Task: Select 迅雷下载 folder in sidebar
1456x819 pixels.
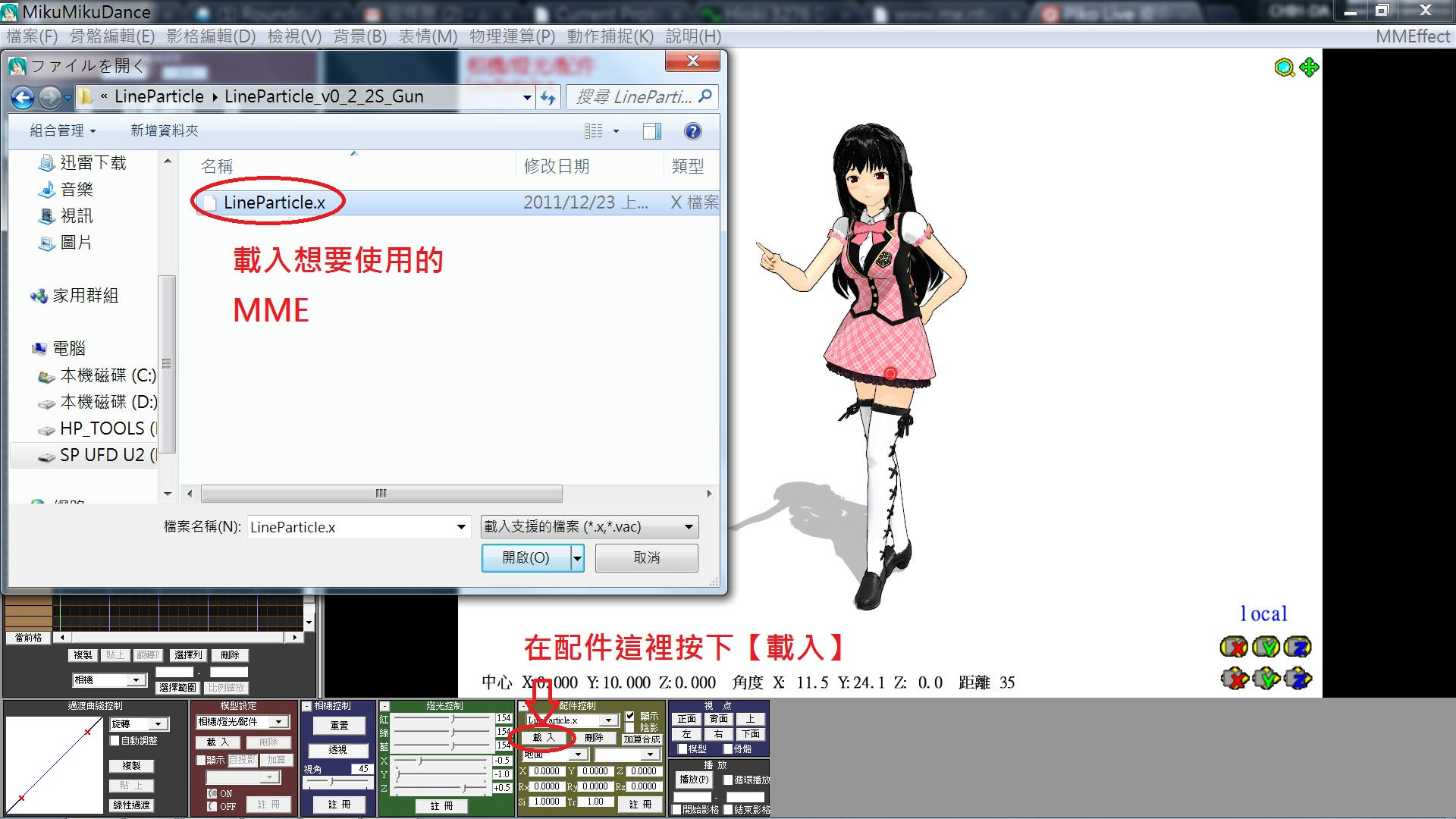Action: tap(82, 163)
